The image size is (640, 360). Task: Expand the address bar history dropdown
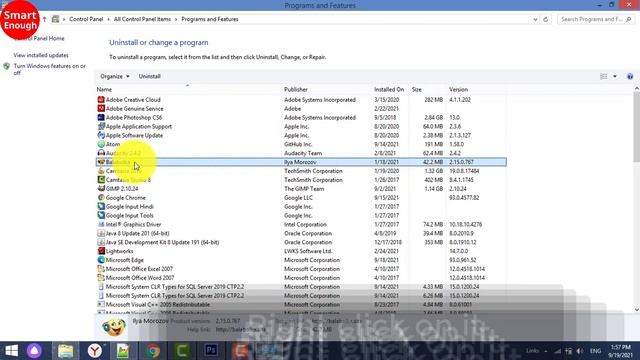pyautogui.click(x=535, y=19)
